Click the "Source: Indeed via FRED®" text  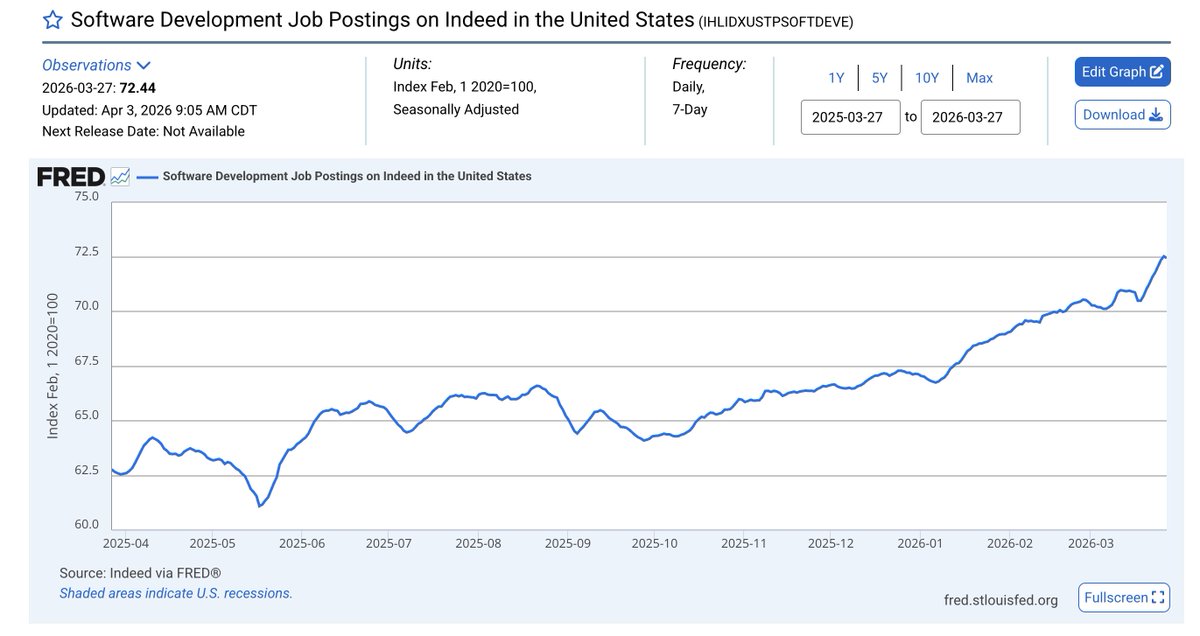click(140, 573)
